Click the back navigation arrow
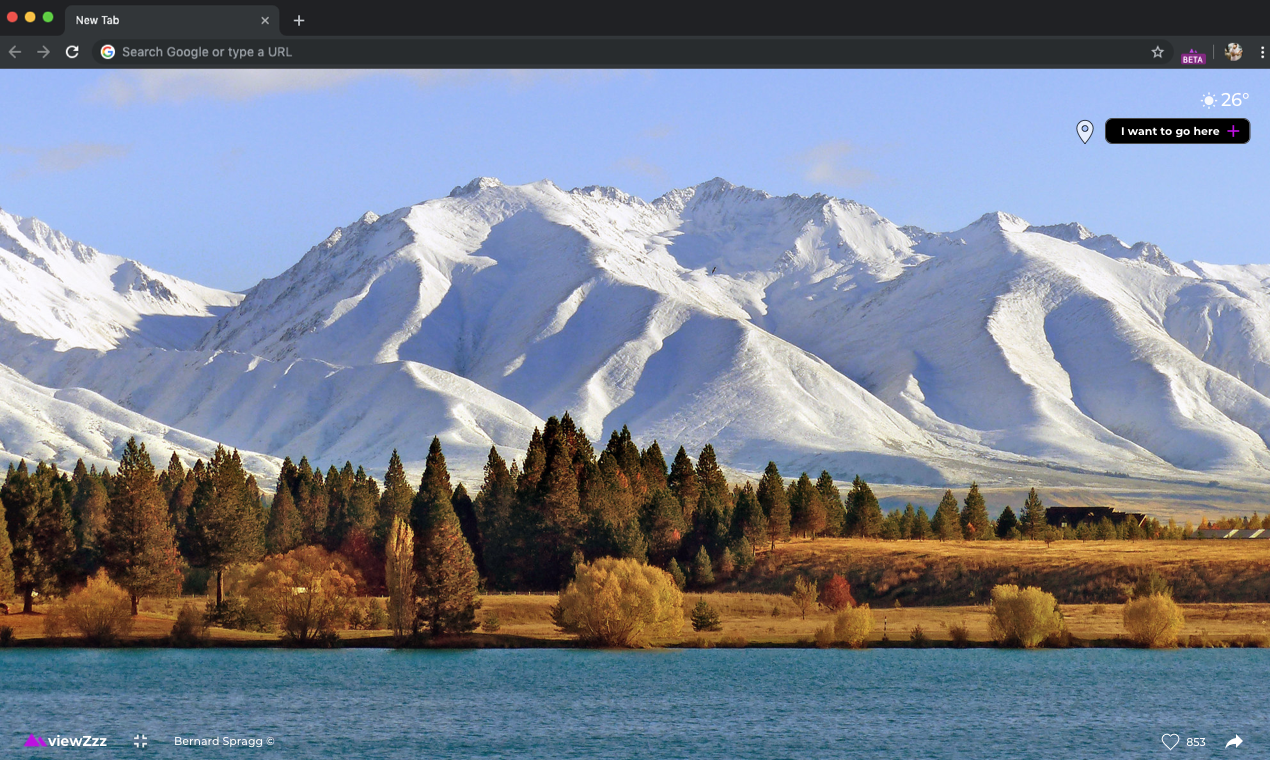This screenshot has width=1270, height=760. pyautogui.click(x=16, y=52)
